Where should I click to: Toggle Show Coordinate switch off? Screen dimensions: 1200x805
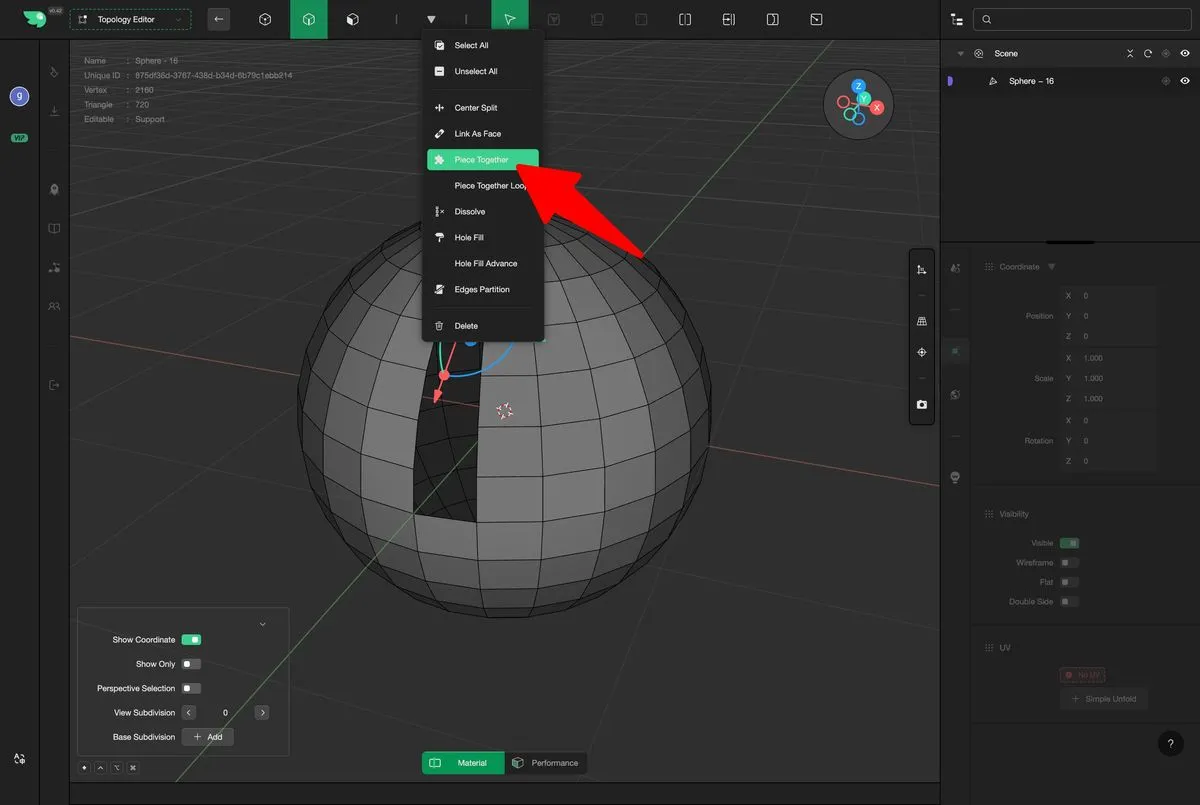click(191, 640)
